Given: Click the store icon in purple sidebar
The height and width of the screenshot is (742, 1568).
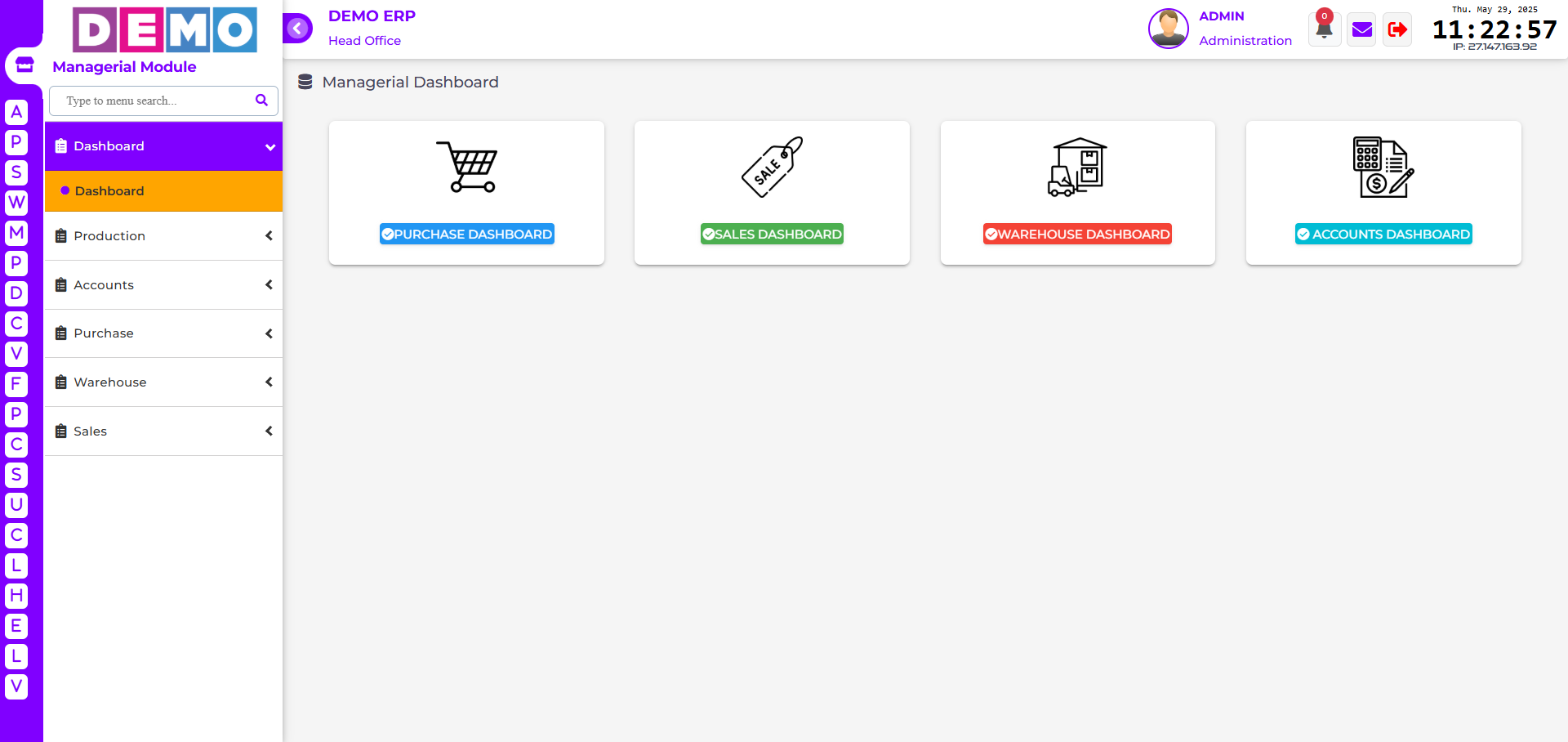Looking at the screenshot, I should [24, 65].
